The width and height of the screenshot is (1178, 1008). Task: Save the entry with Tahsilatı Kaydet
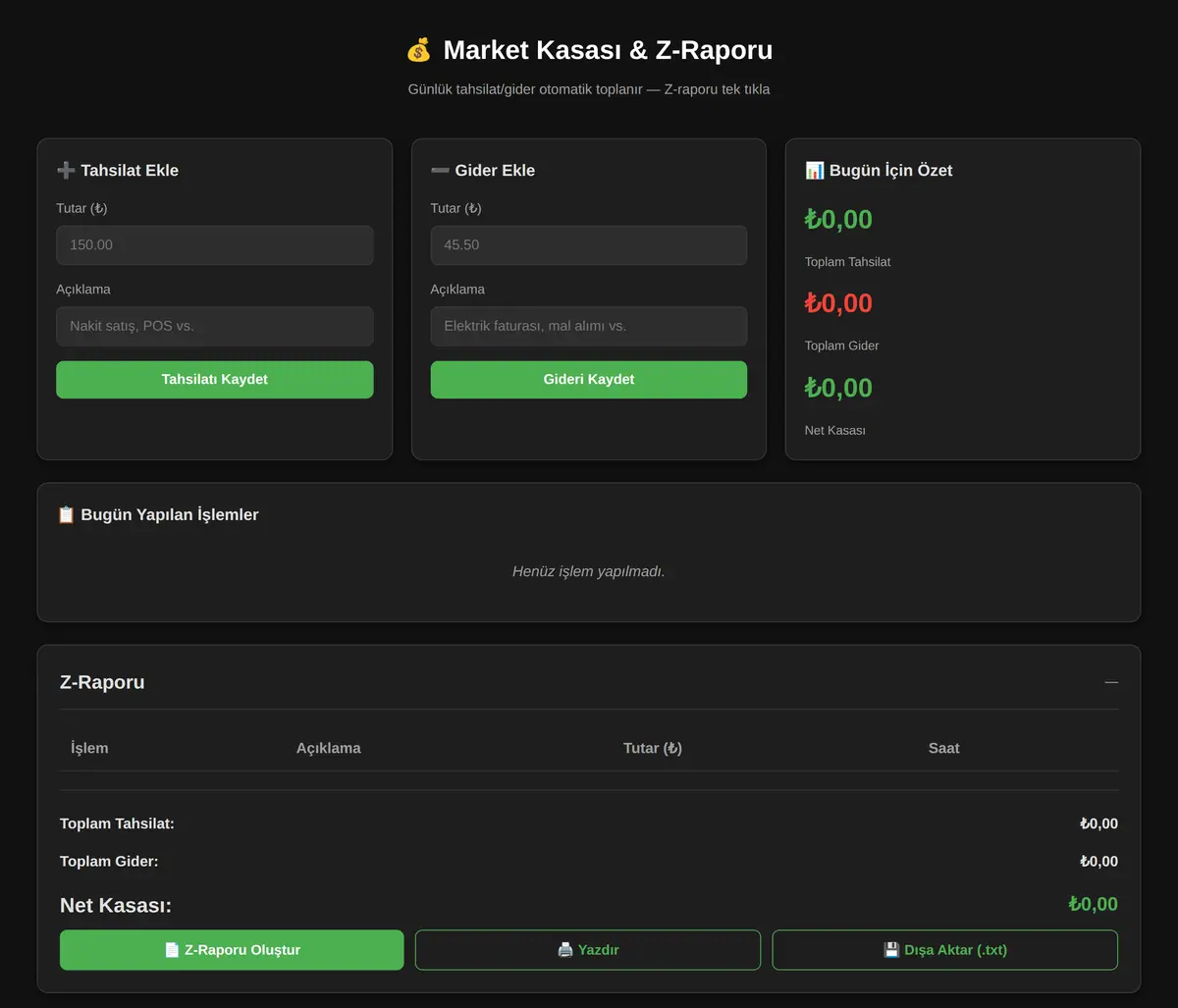coord(215,380)
